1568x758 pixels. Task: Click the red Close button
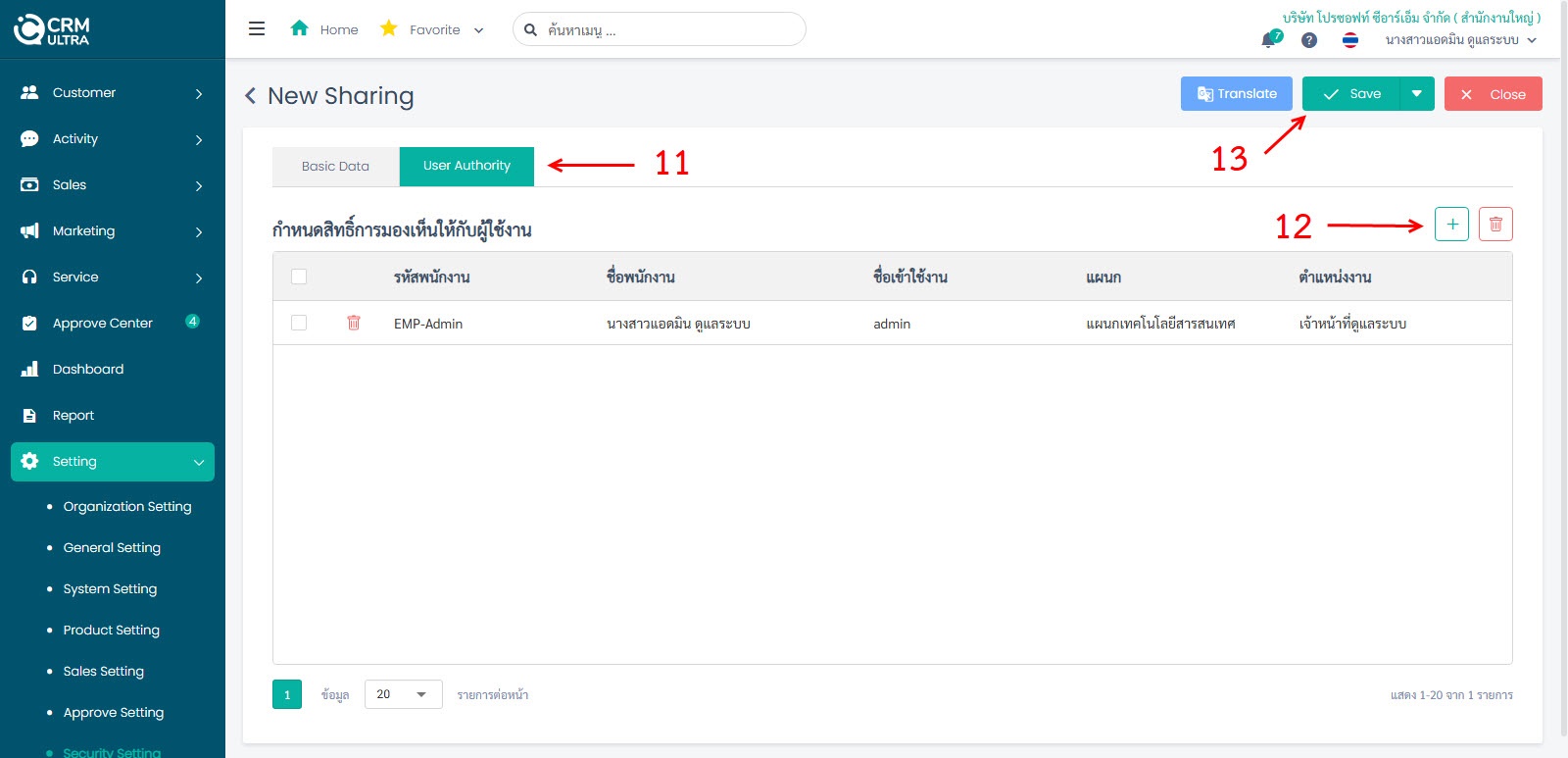tap(1493, 94)
